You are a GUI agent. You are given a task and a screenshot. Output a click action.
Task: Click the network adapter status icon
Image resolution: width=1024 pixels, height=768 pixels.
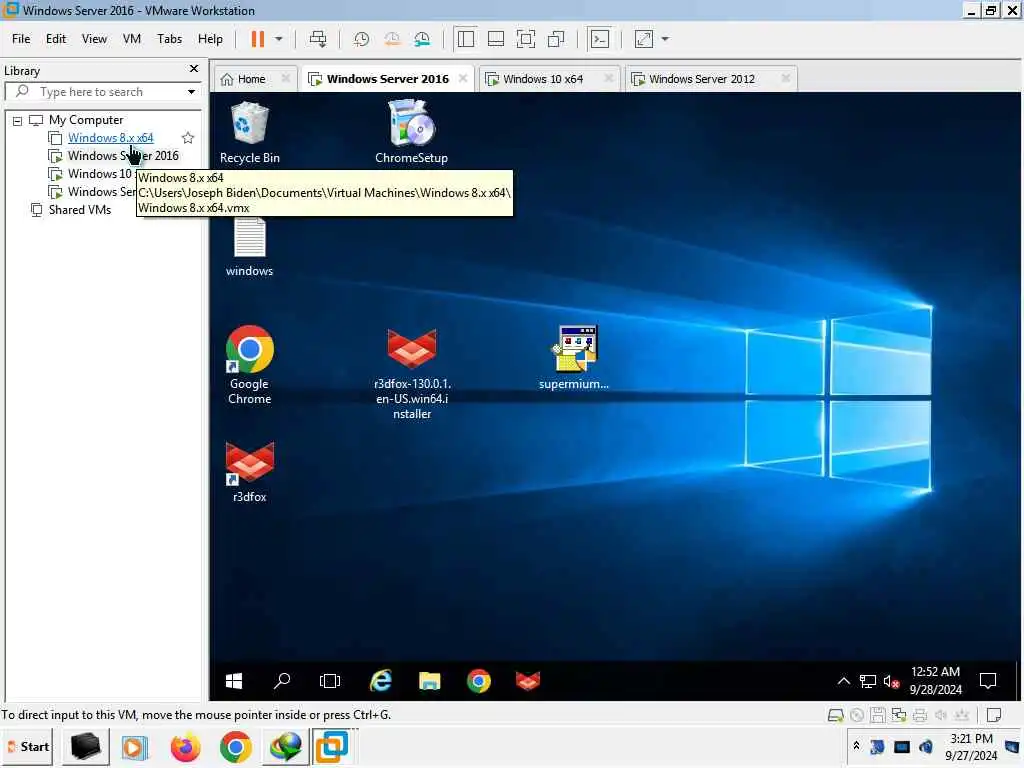pyautogui.click(x=899, y=715)
